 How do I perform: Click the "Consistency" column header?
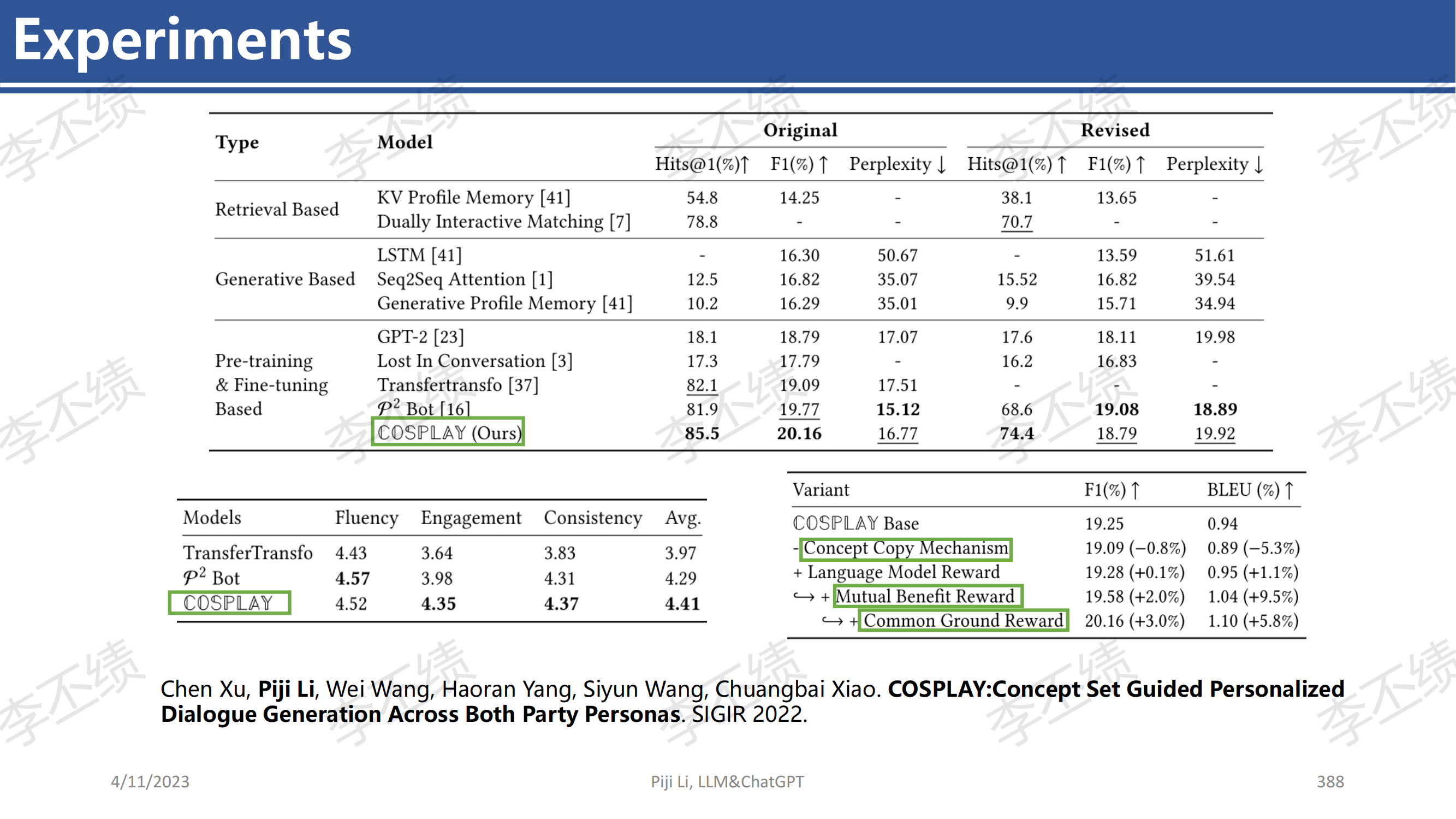click(593, 518)
